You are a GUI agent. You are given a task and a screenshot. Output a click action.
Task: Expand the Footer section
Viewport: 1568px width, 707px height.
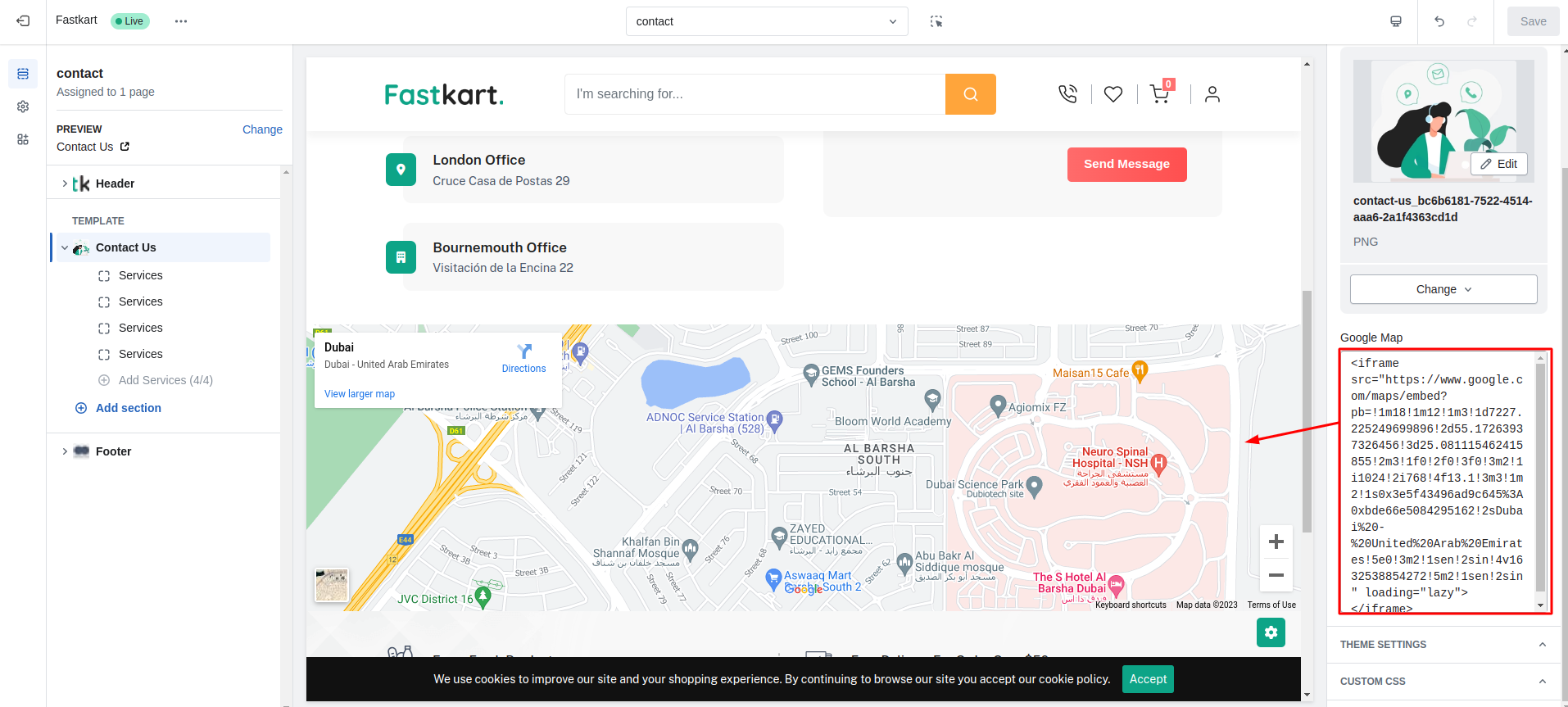65,451
